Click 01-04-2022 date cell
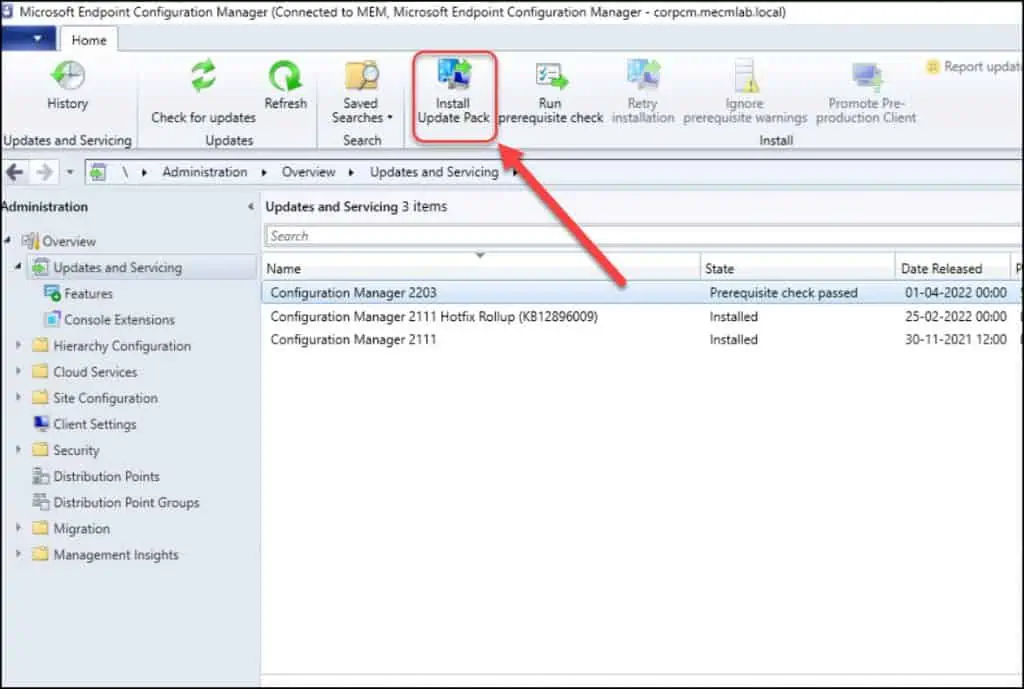 click(955, 293)
